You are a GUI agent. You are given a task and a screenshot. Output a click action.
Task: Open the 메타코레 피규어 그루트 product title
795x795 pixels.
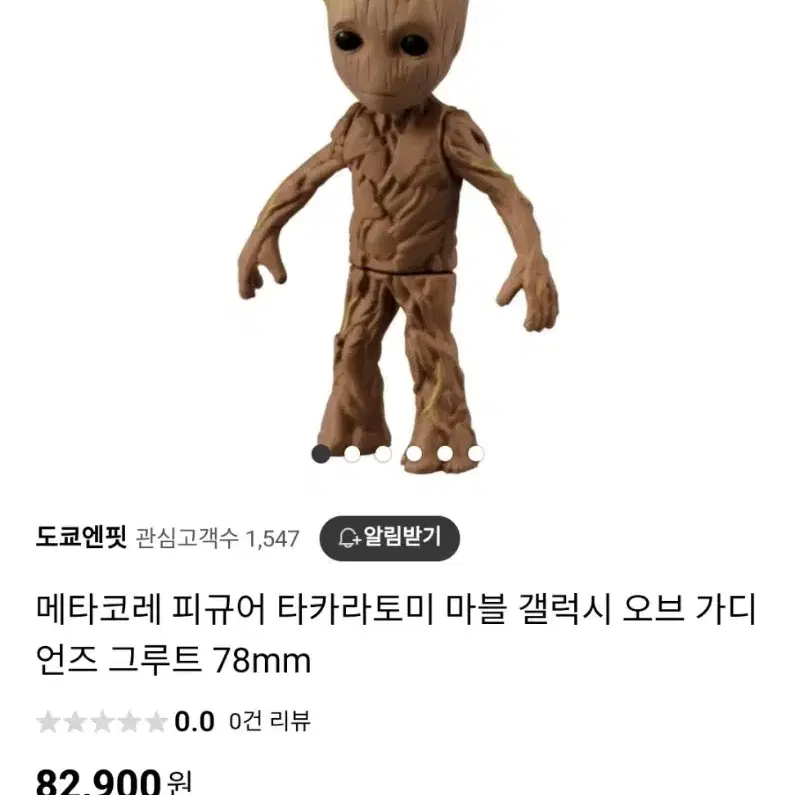[396, 635]
